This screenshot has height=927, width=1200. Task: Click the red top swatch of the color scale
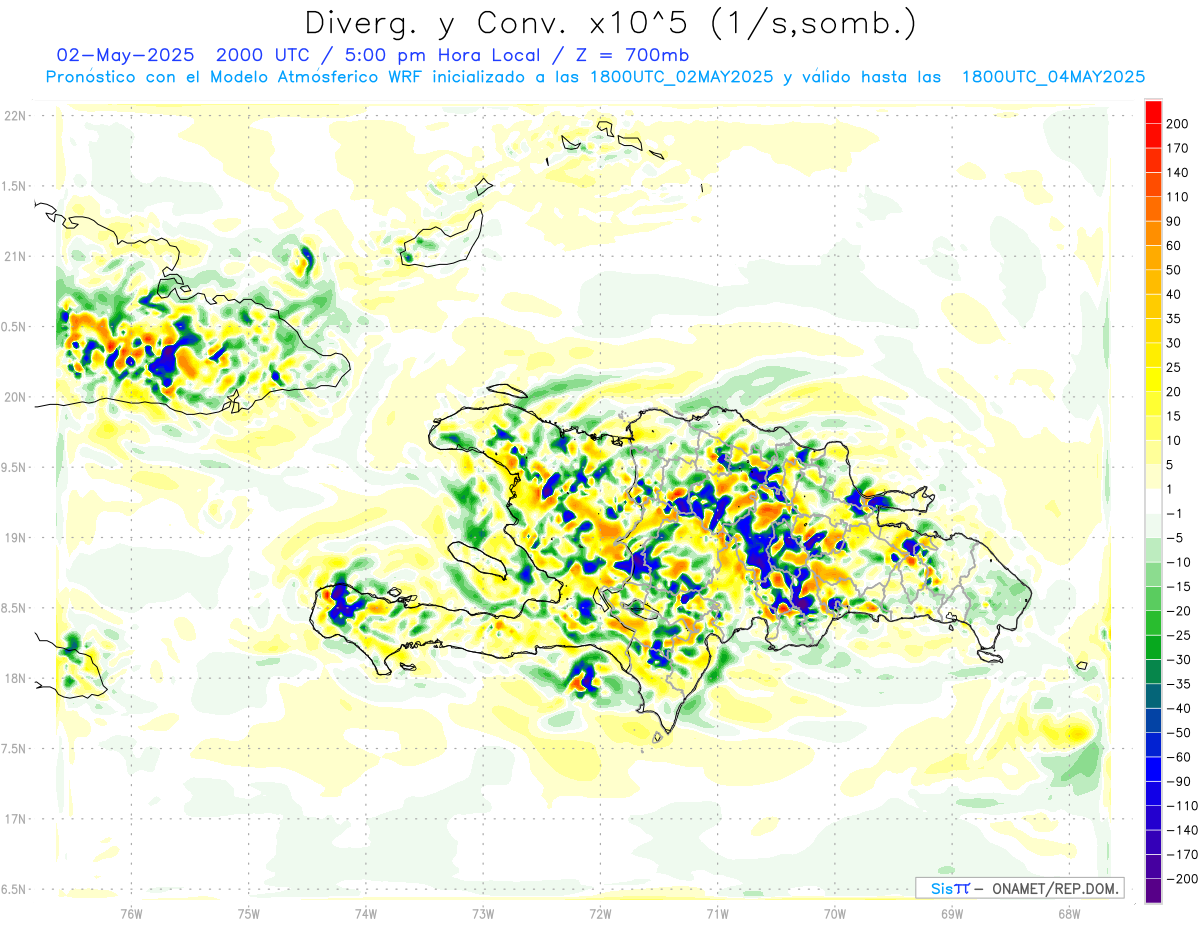coord(1153,112)
